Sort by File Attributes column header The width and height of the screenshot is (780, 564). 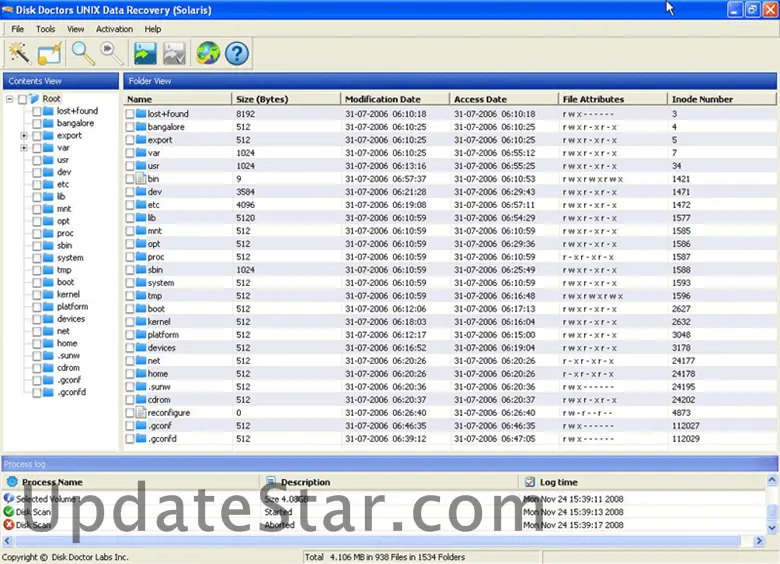613,99
